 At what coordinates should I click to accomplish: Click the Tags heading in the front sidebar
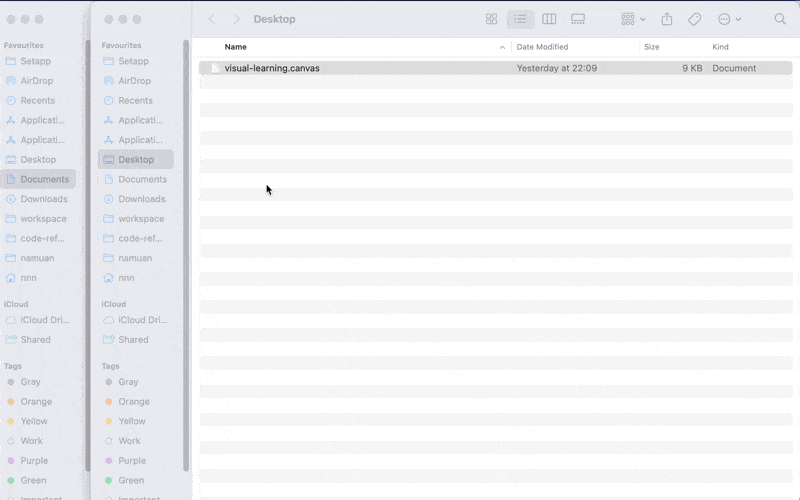(110, 366)
